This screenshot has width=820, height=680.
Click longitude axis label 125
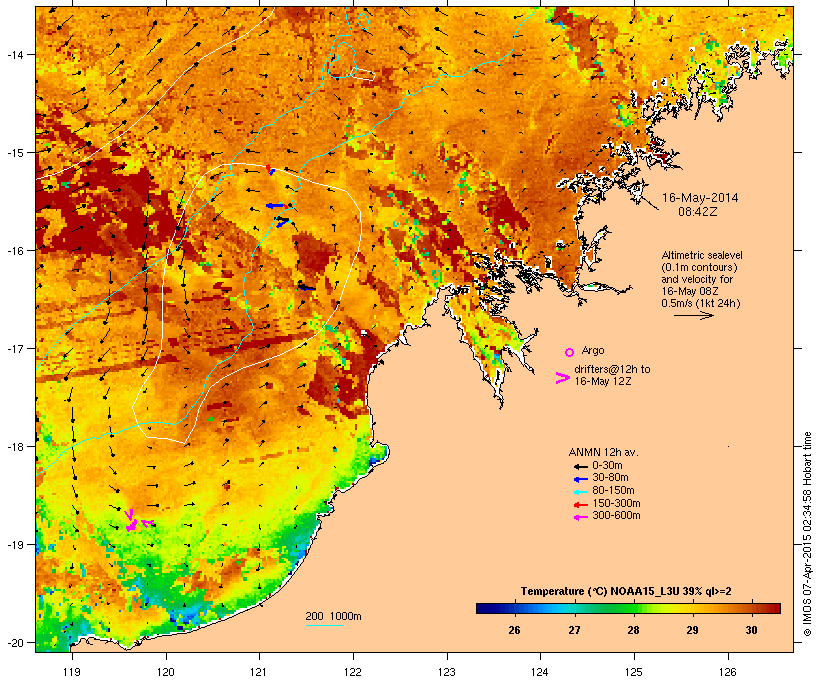pyautogui.click(x=634, y=672)
